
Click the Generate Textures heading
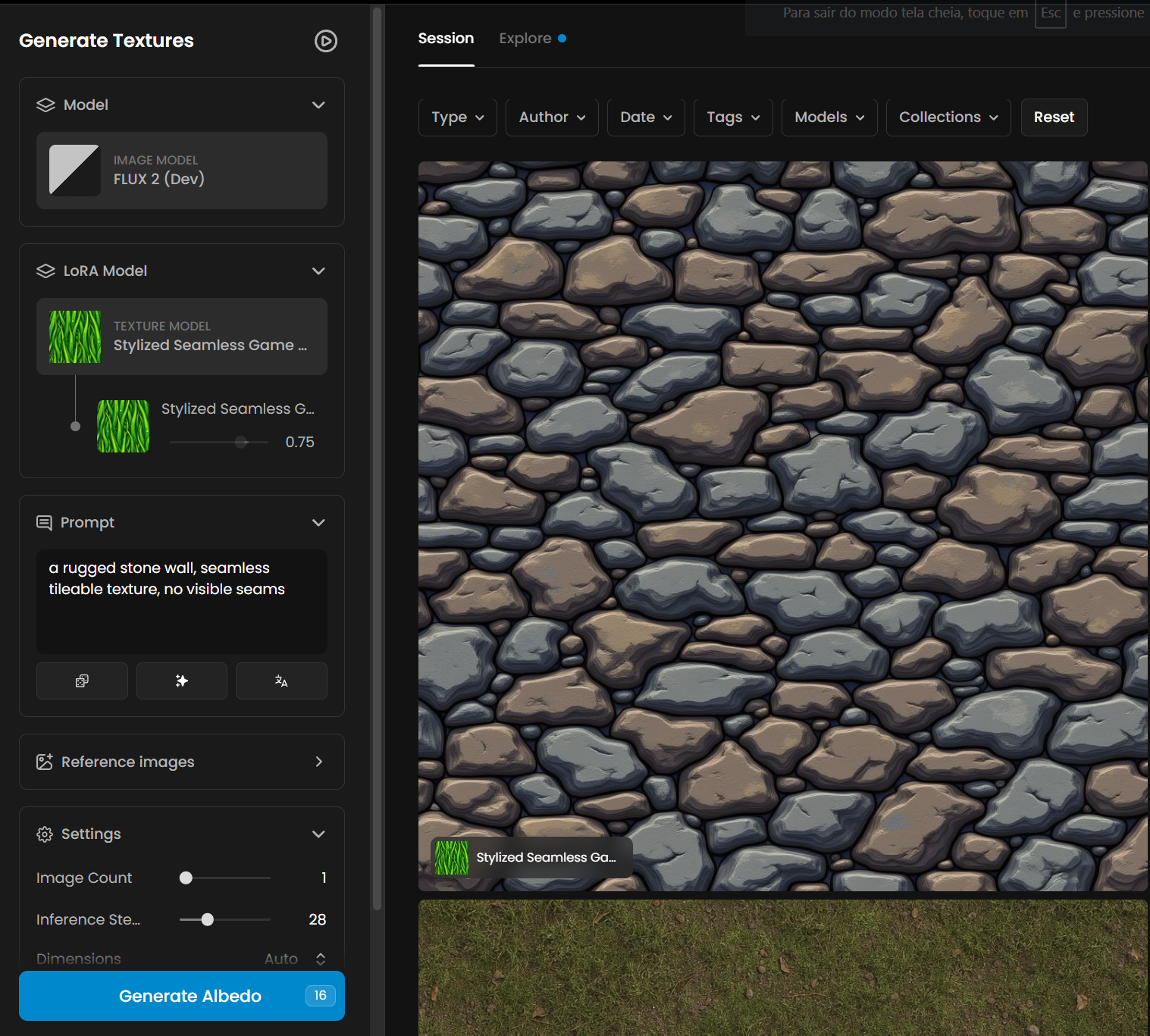[x=106, y=41]
